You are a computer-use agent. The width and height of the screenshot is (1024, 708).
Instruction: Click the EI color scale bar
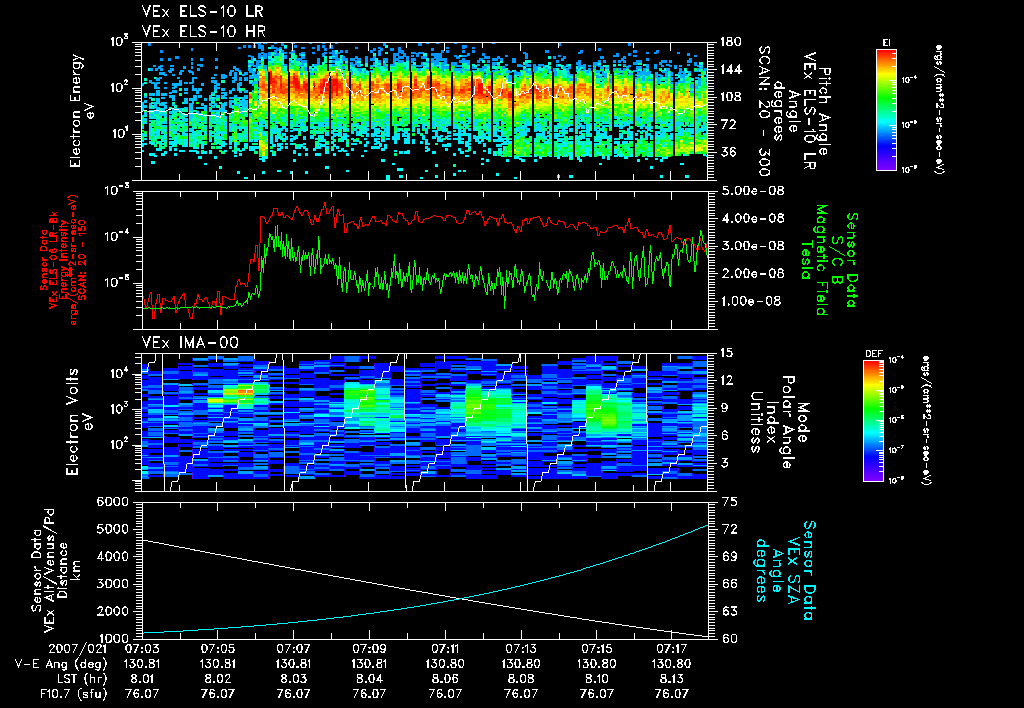(x=886, y=109)
